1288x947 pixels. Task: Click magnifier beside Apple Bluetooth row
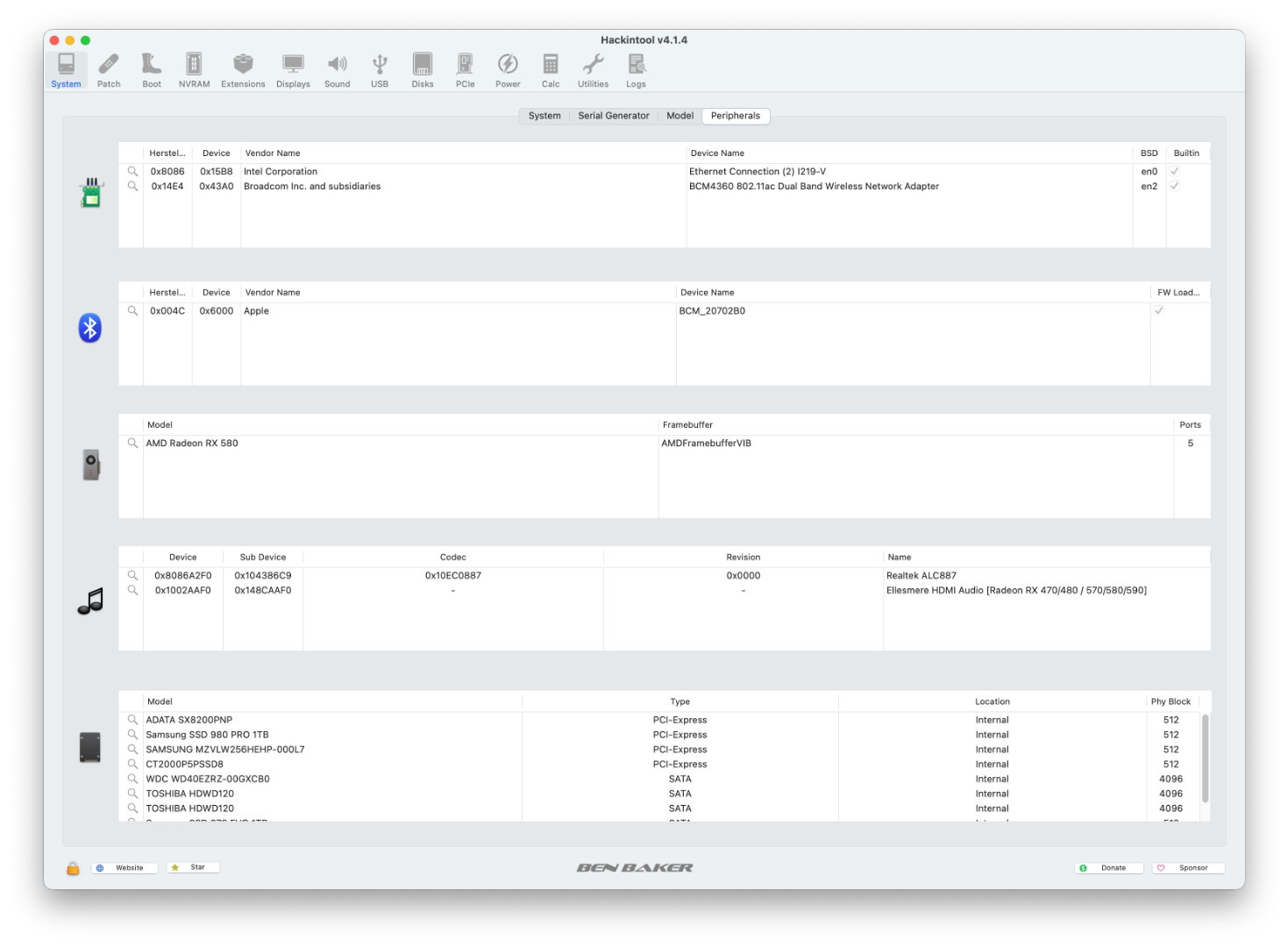click(132, 310)
